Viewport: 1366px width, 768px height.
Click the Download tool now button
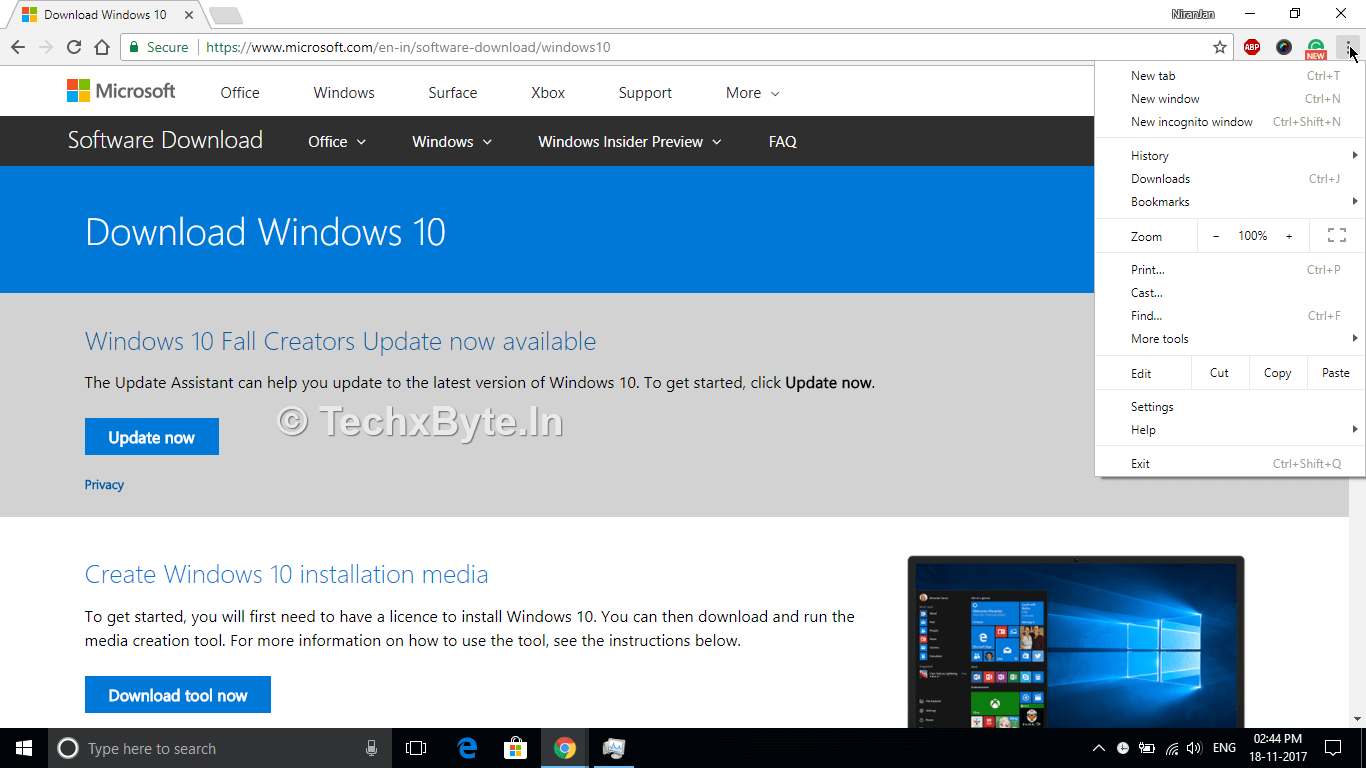coord(178,695)
